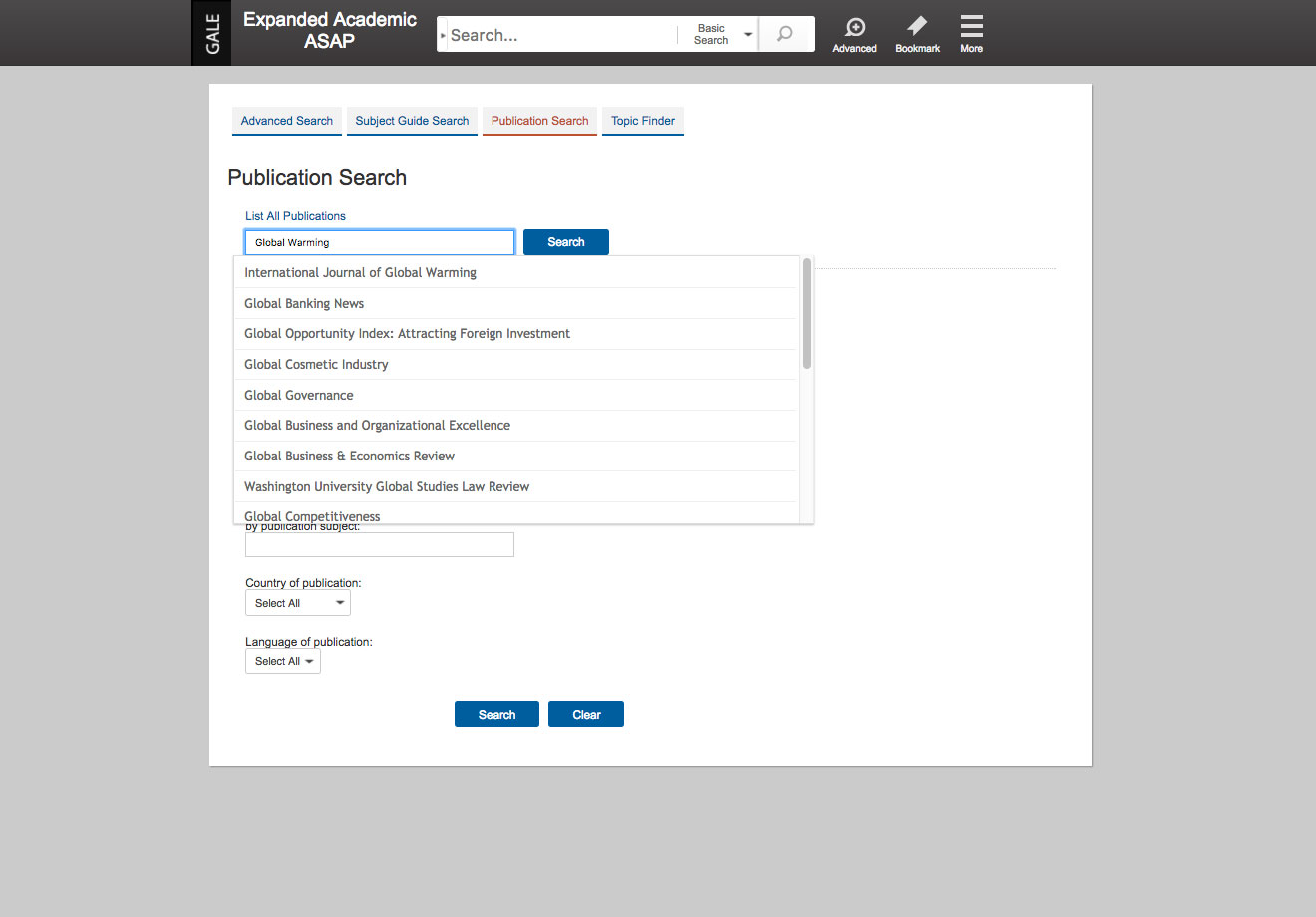Select Global Opportunity Index: Attracting Foreign Investment

click(515, 334)
